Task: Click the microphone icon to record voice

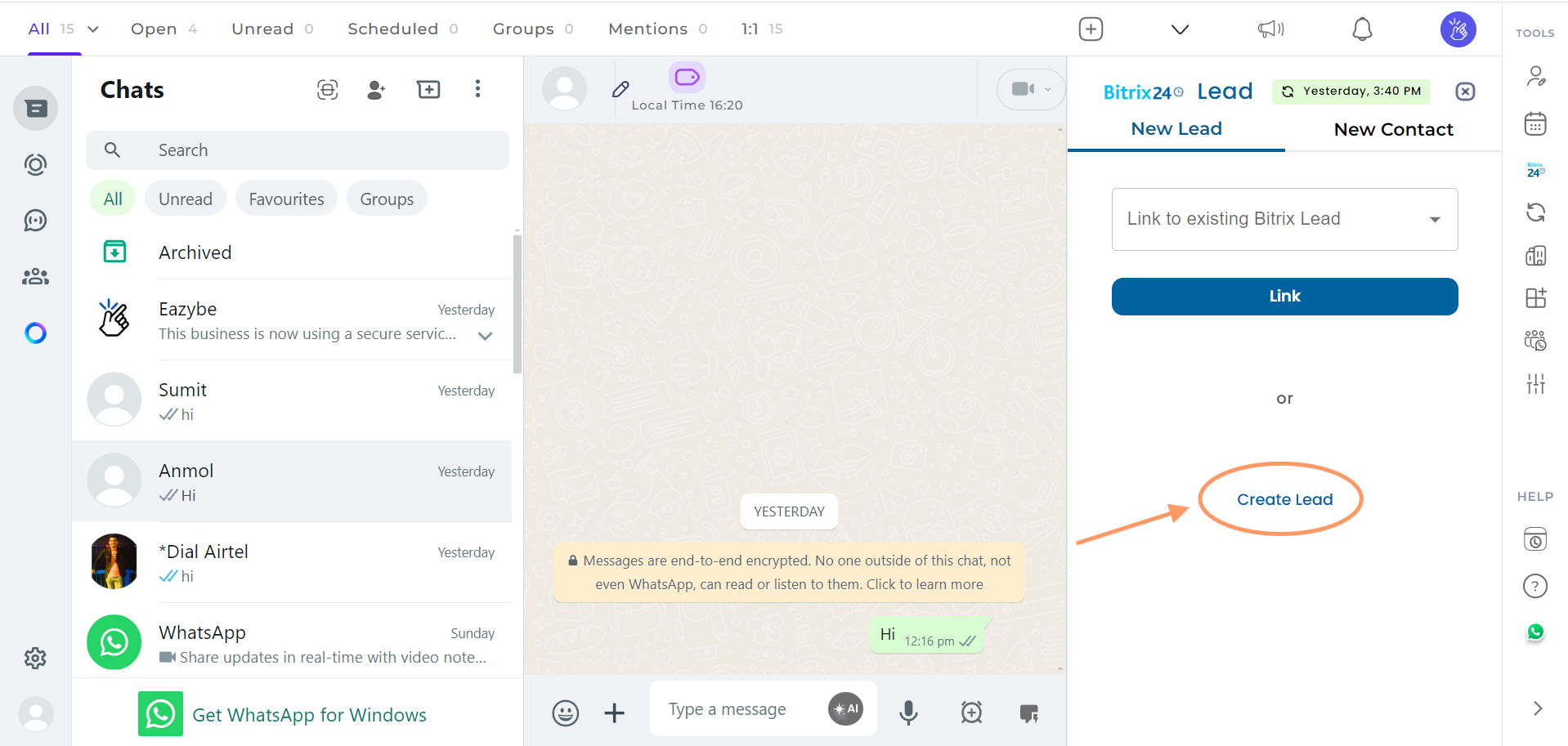Action: 908,712
